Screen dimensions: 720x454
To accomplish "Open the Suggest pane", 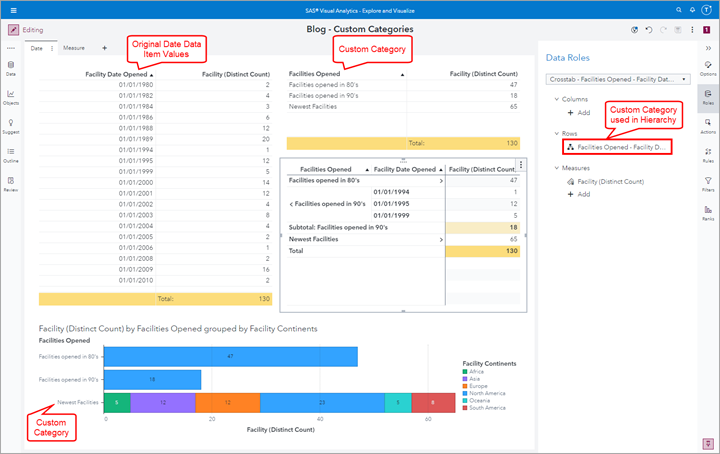I will tap(11, 126).
